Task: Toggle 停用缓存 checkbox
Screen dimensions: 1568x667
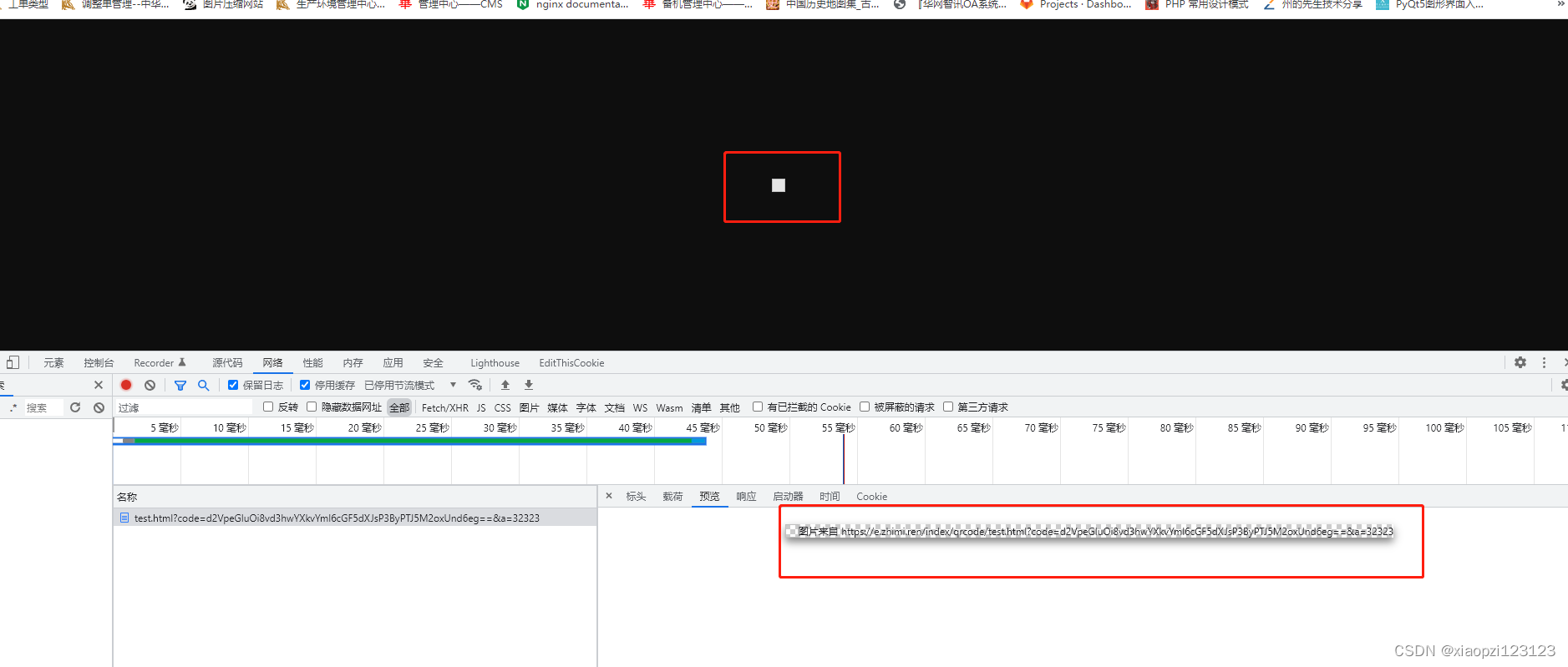Action: point(305,385)
